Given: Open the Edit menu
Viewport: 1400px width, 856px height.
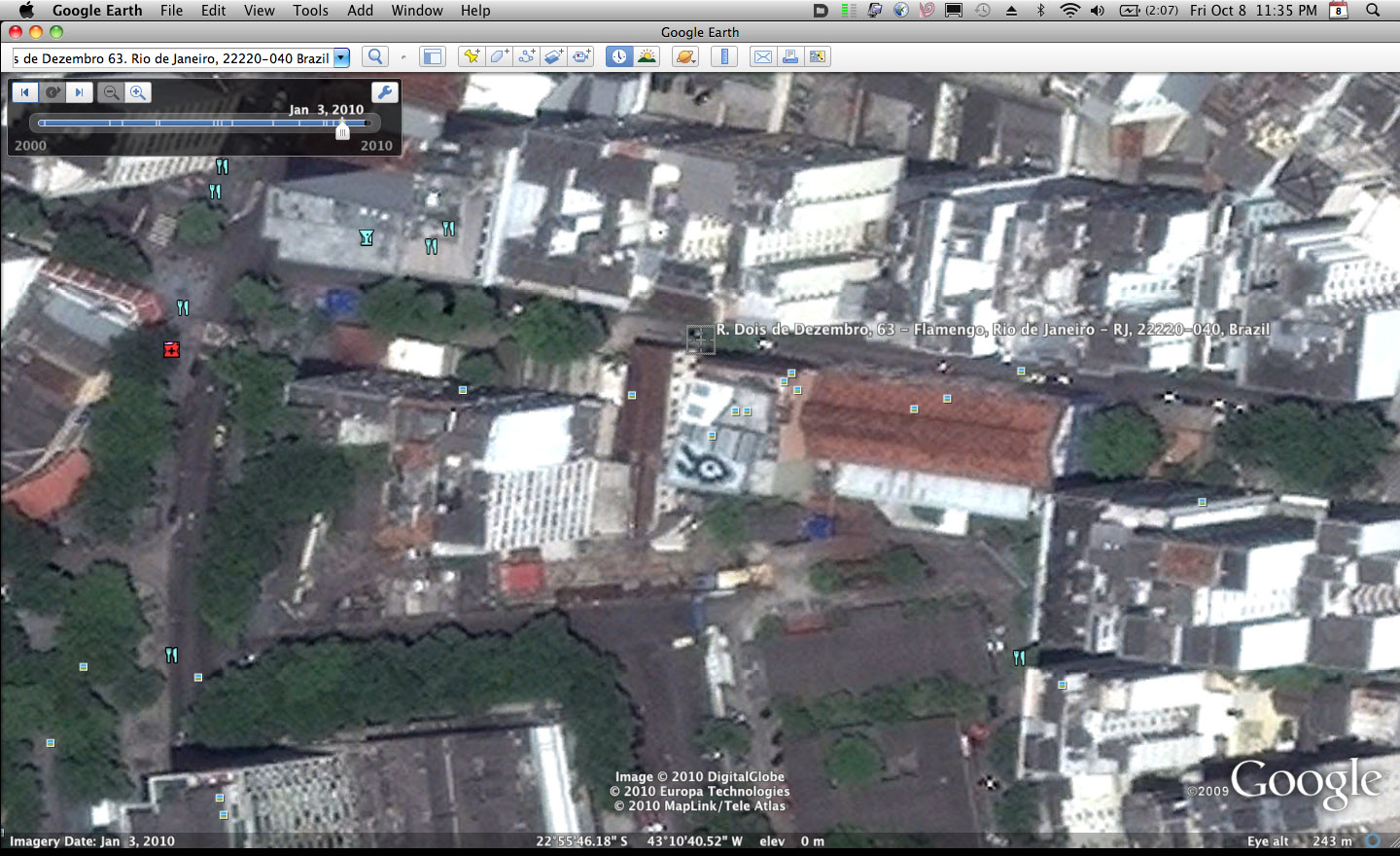Looking at the screenshot, I should pos(214,10).
